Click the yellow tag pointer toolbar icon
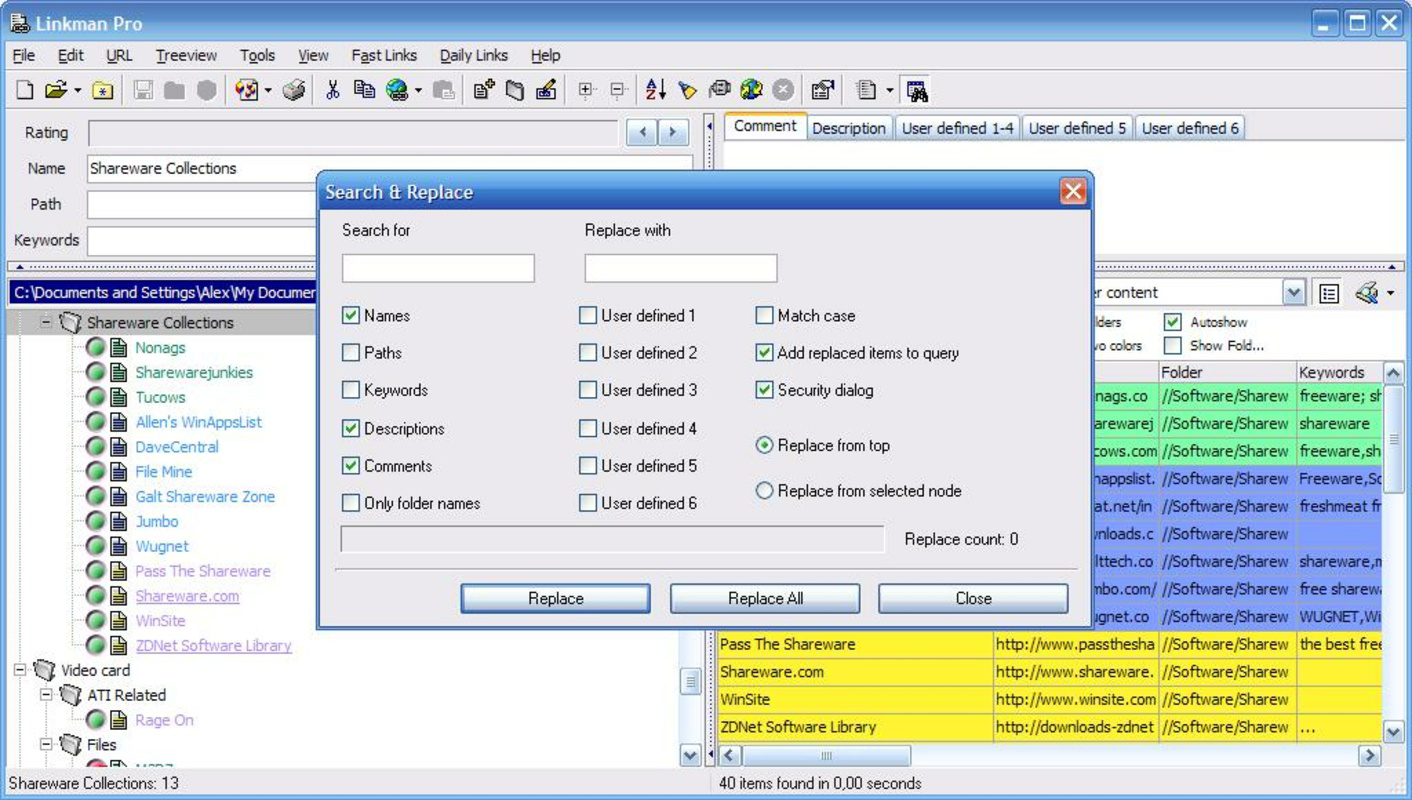The width and height of the screenshot is (1412, 800). [687, 90]
